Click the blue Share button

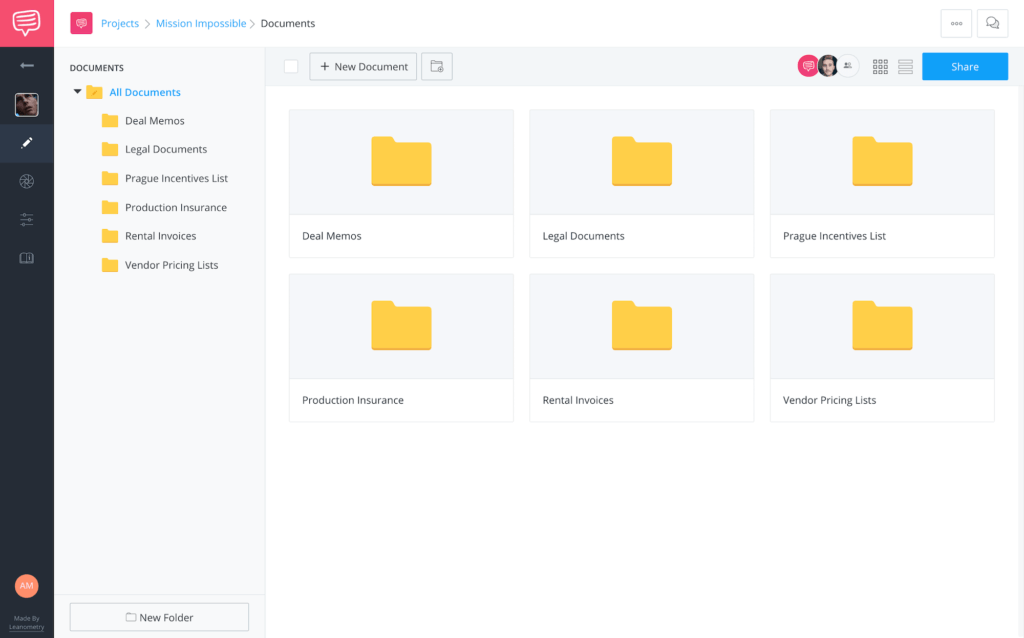pos(964,66)
